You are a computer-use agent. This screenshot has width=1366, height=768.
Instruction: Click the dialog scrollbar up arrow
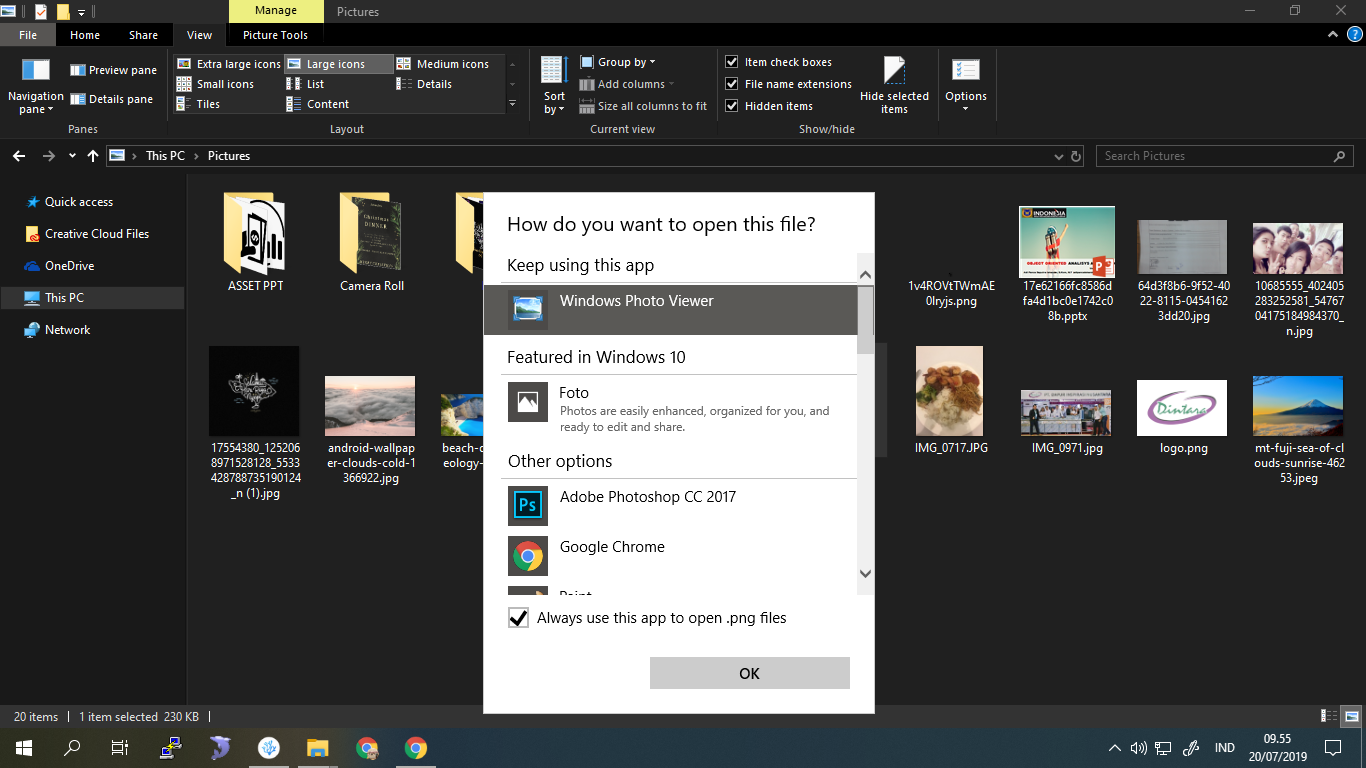pyautogui.click(x=866, y=275)
